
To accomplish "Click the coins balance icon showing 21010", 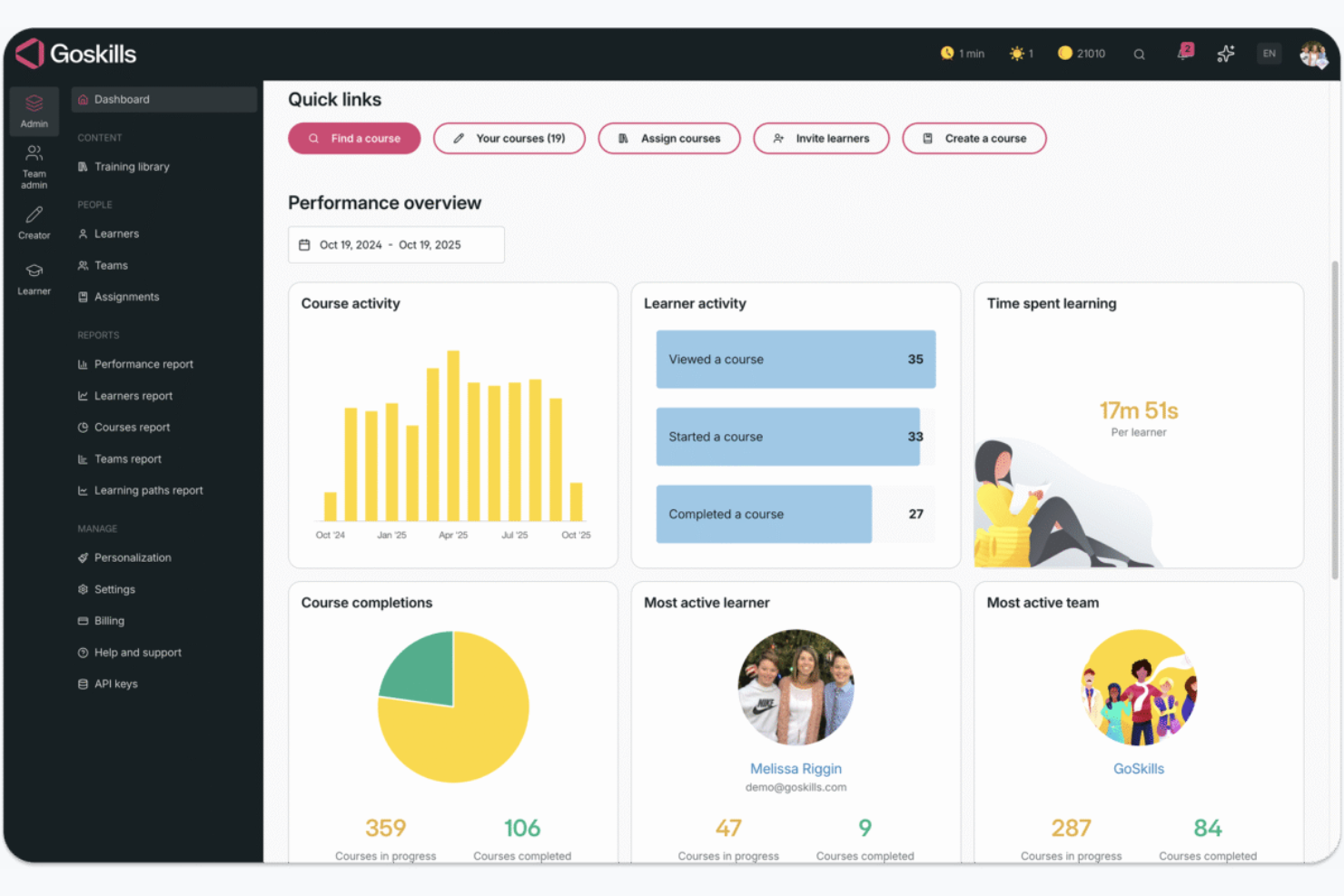I will tap(1064, 54).
